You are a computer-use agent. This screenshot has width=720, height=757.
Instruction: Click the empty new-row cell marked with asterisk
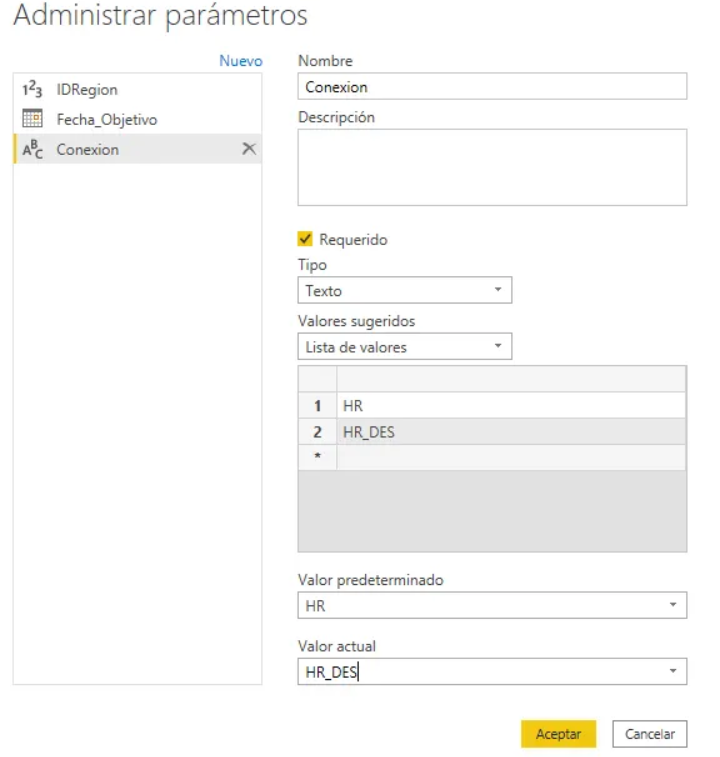510,458
